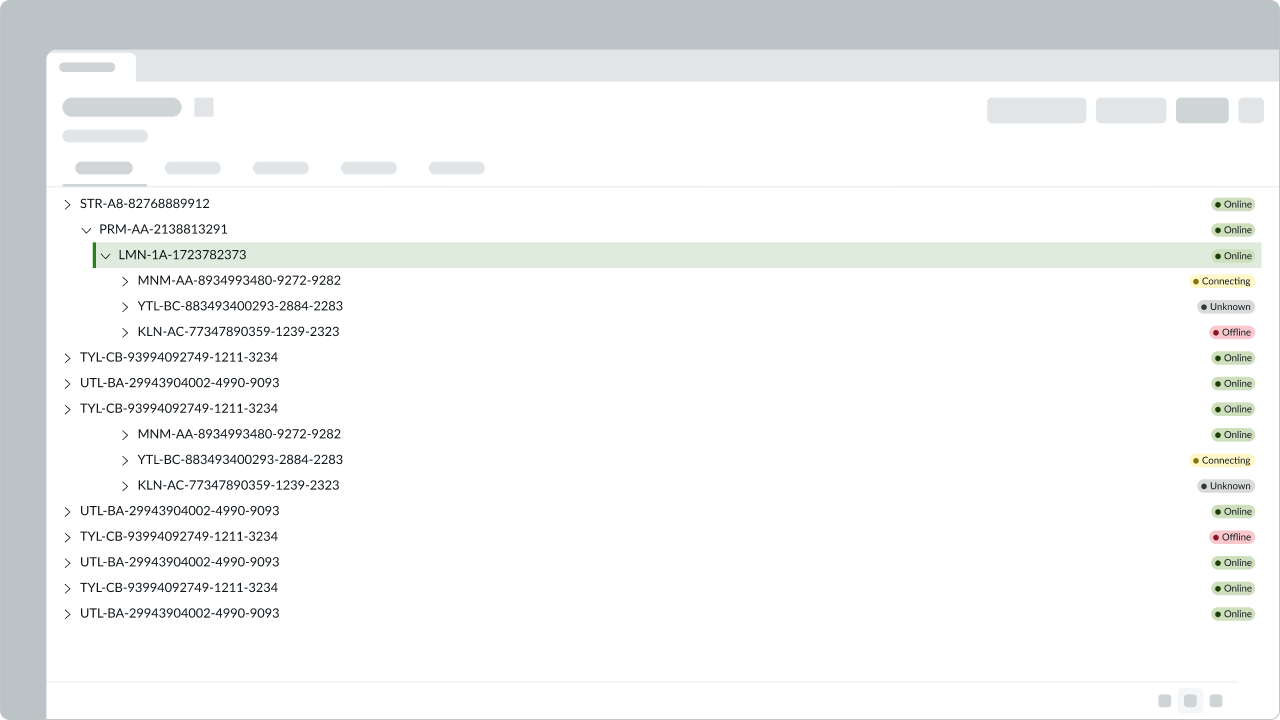
Task: Click the middle pagination square at the bottom right
Action: (1190, 701)
